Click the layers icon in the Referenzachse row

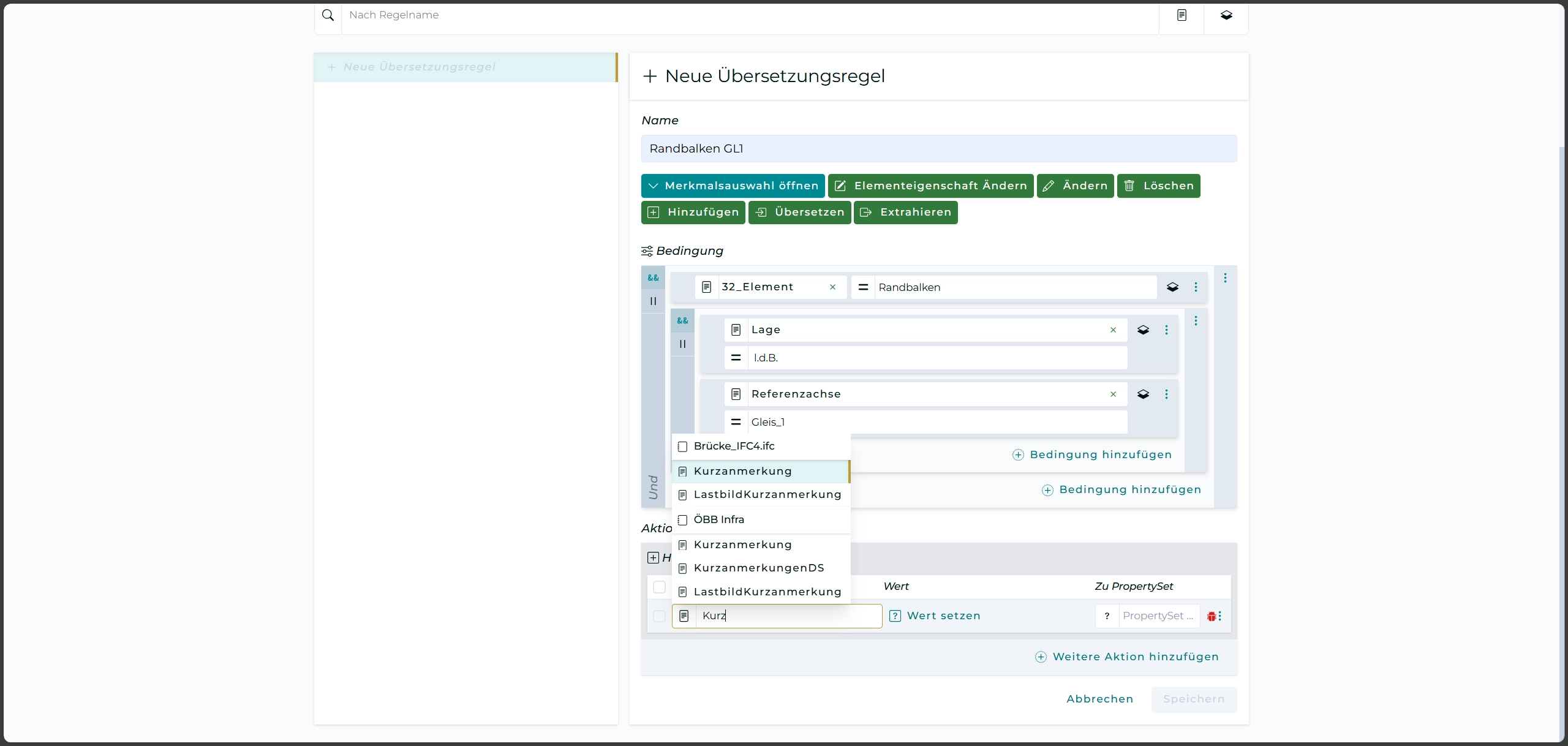pos(1143,394)
